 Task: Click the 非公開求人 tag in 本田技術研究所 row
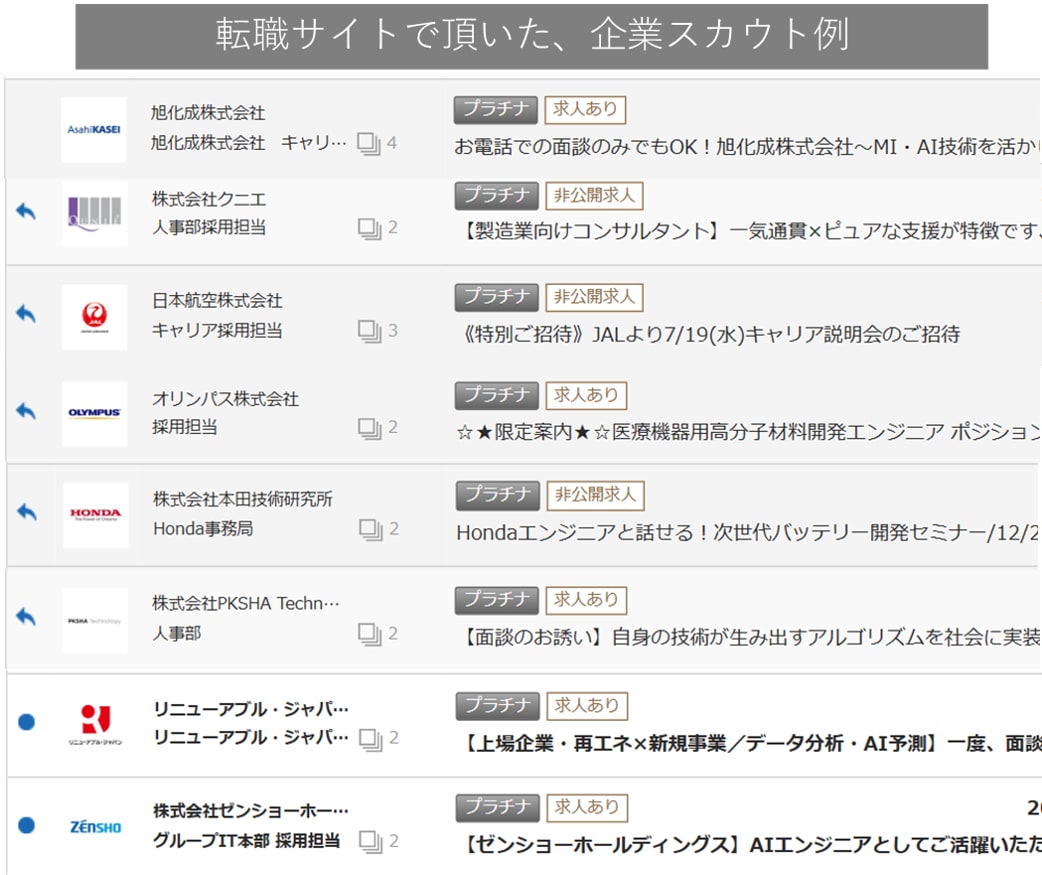click(x=596, y=496)
